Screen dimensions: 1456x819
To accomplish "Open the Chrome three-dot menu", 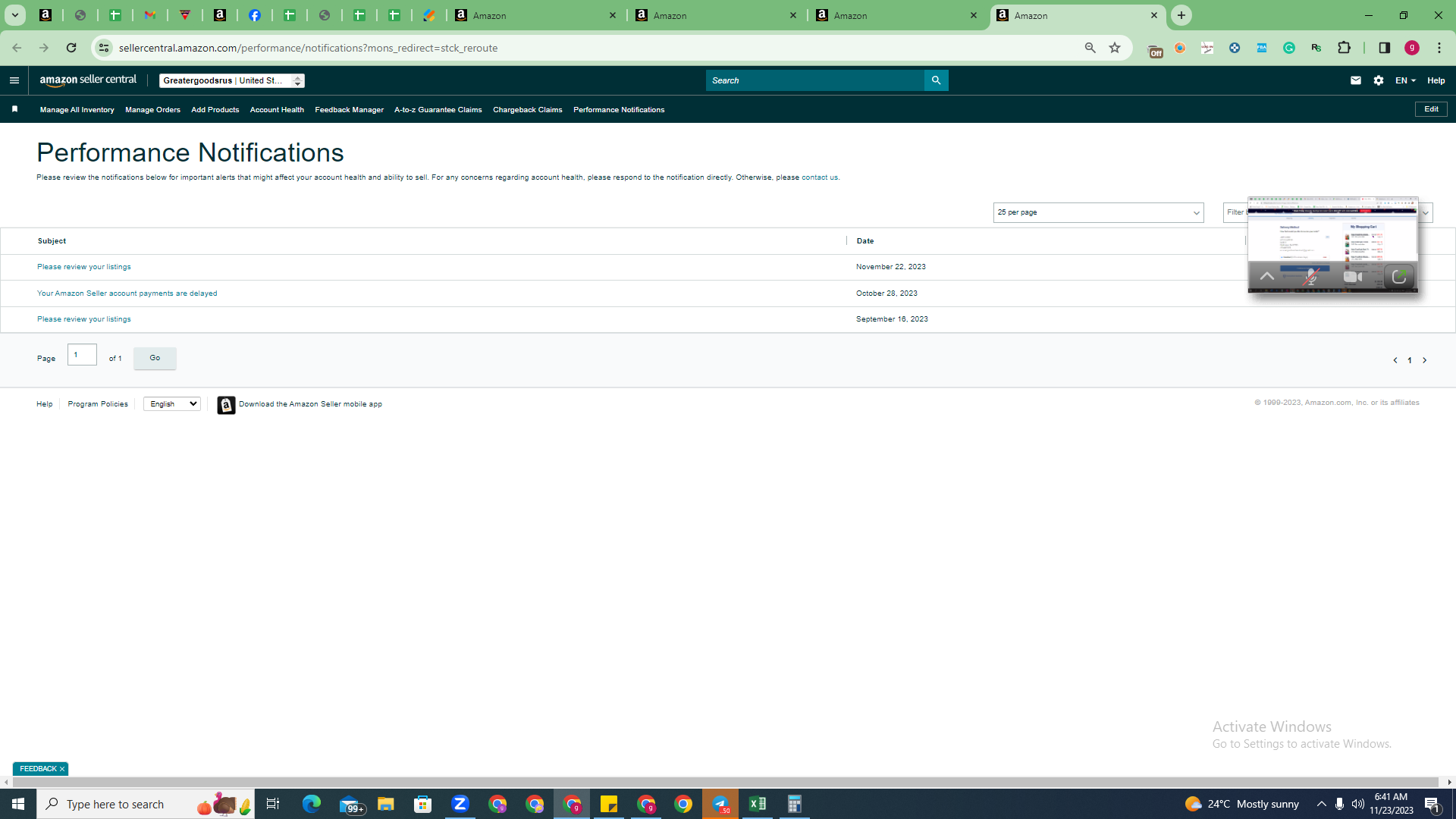I will pyautogui.click(x=1439, y=48).
